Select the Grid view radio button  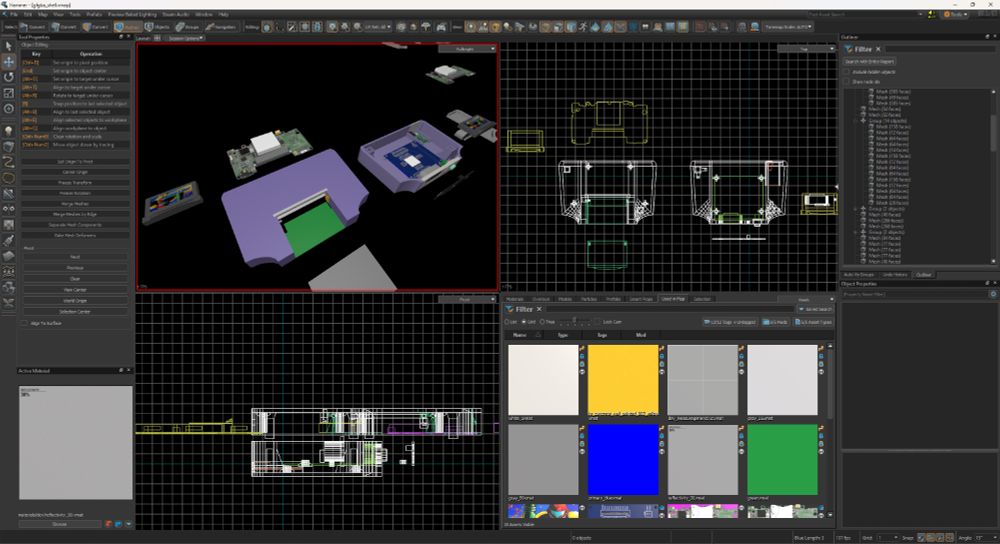(x=524, y=322)
